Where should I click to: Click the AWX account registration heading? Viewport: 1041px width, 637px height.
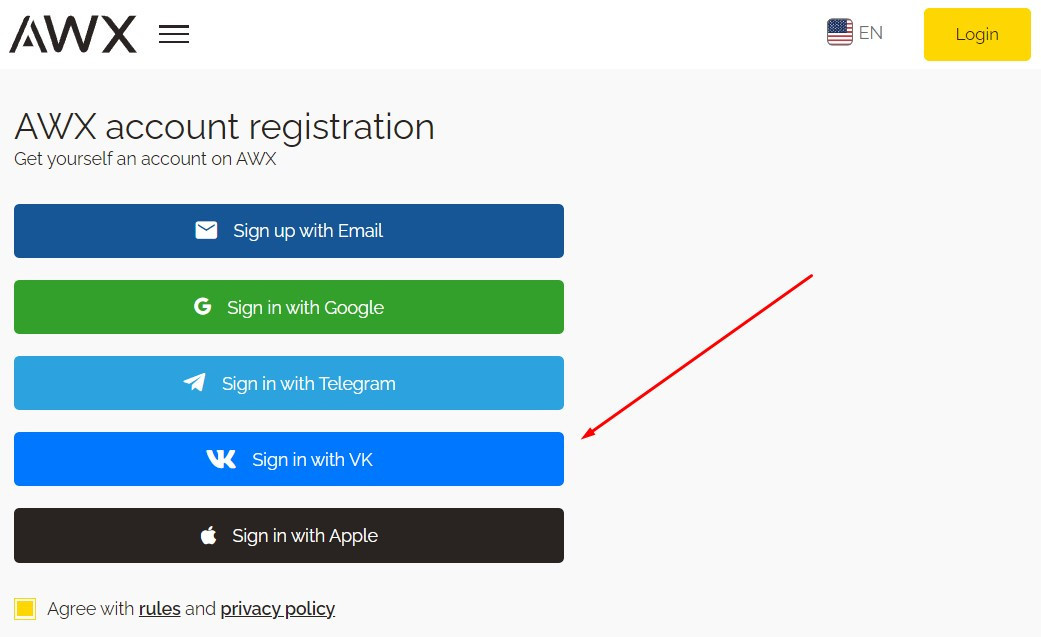coord(224,127)
